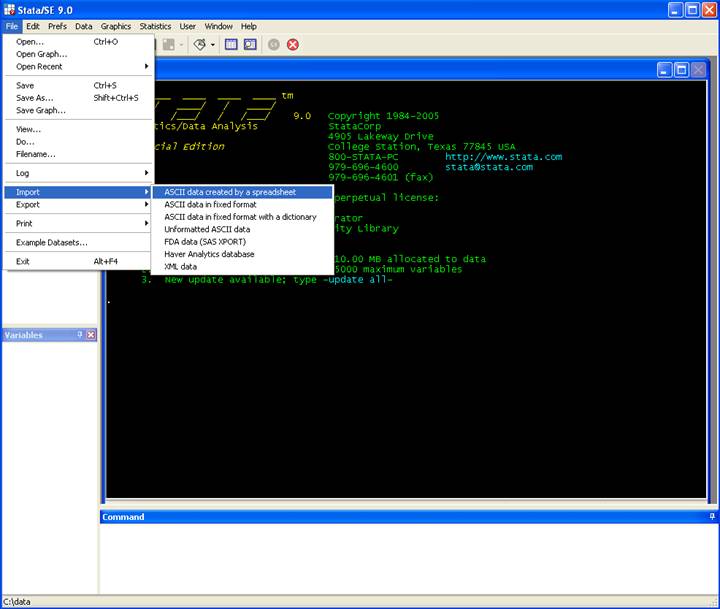Screen dimensions: 720x609
Task: Open the Statistics menu
Action: 155,26
